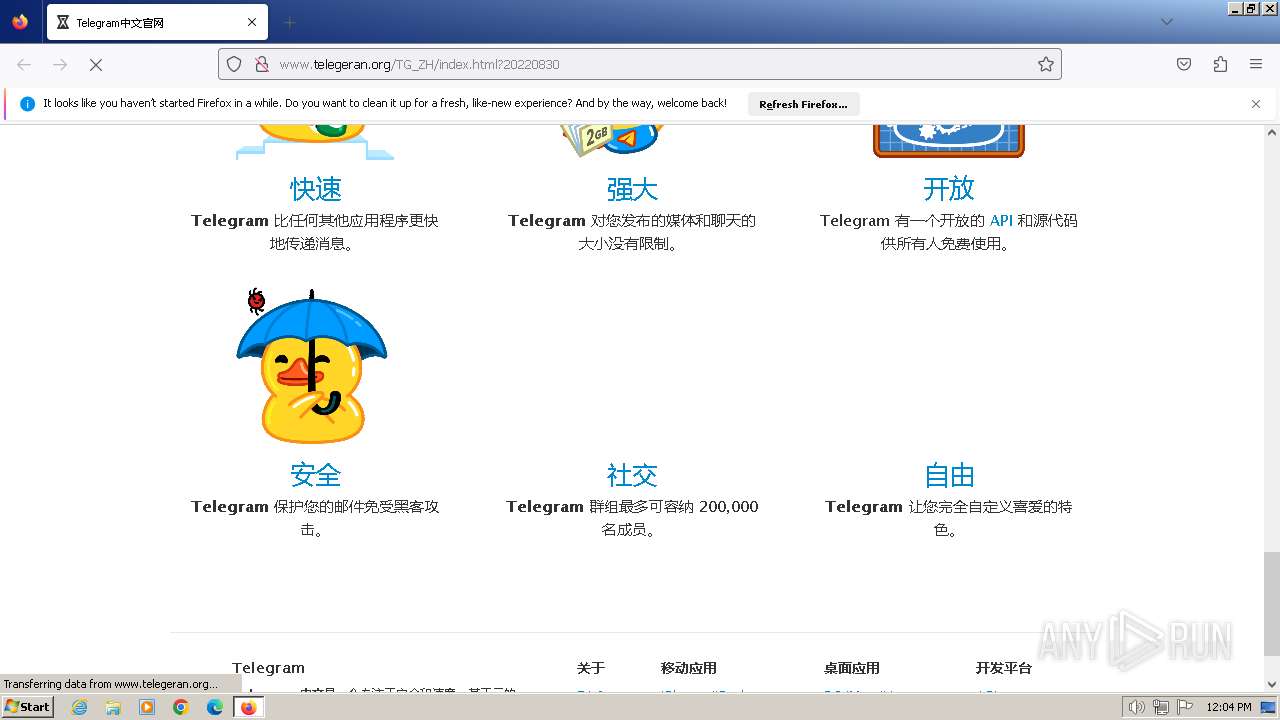Stop loading the page
Image resolution: width=1280 pixels, height=720 pixels.
[96, 64]
